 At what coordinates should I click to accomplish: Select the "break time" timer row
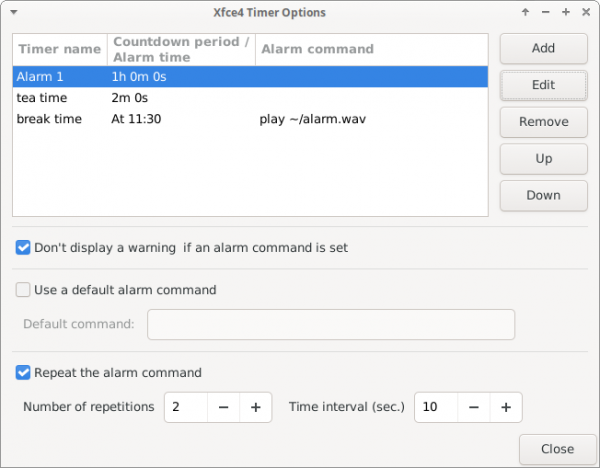coord(250,119)
